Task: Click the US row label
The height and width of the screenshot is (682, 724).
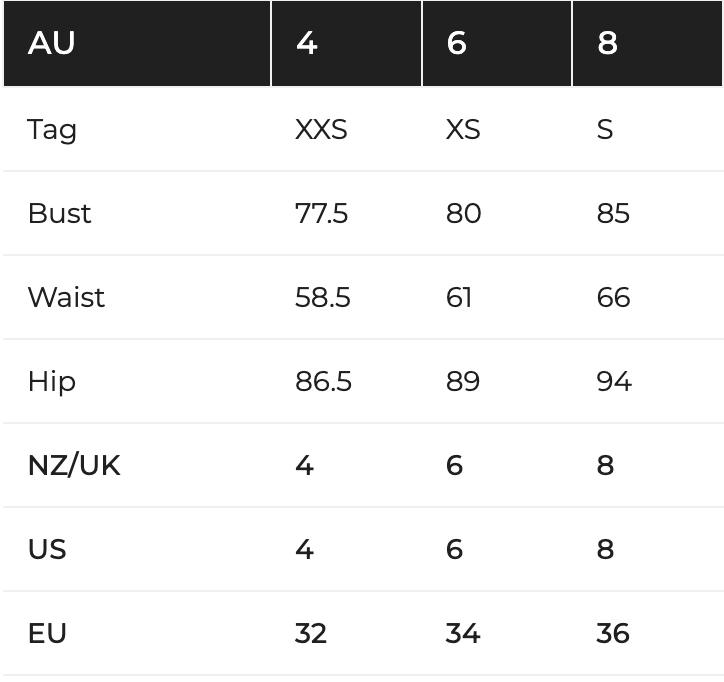Action: pos(47,549)
